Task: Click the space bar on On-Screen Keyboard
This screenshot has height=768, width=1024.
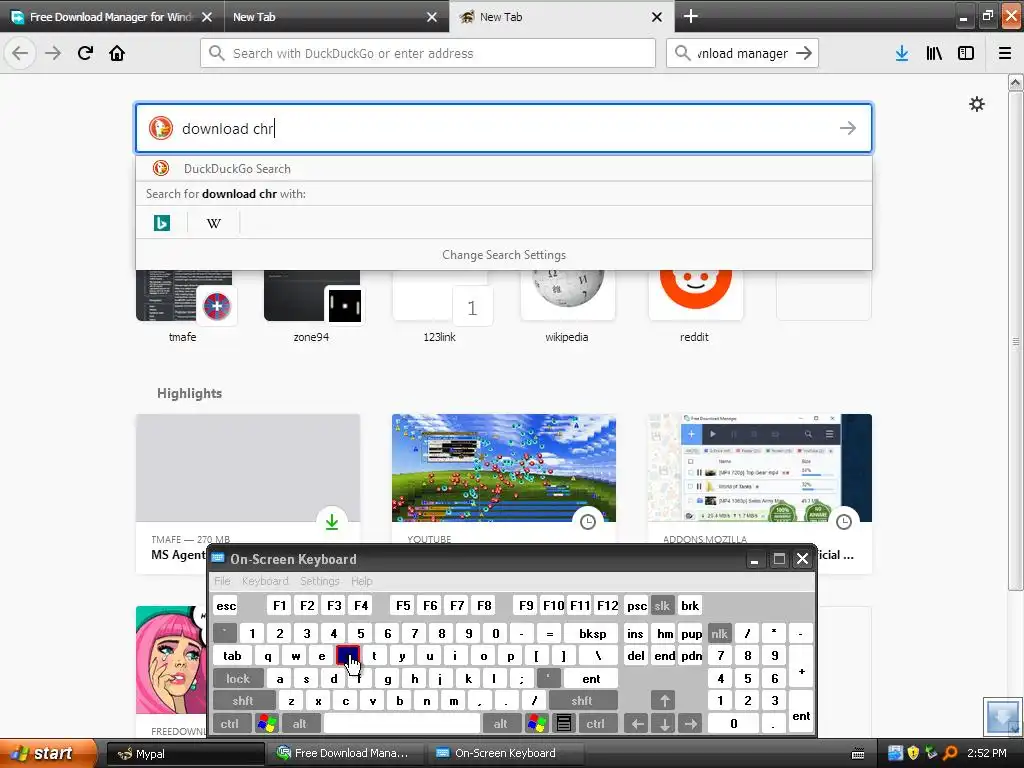Action: point(402,723)
